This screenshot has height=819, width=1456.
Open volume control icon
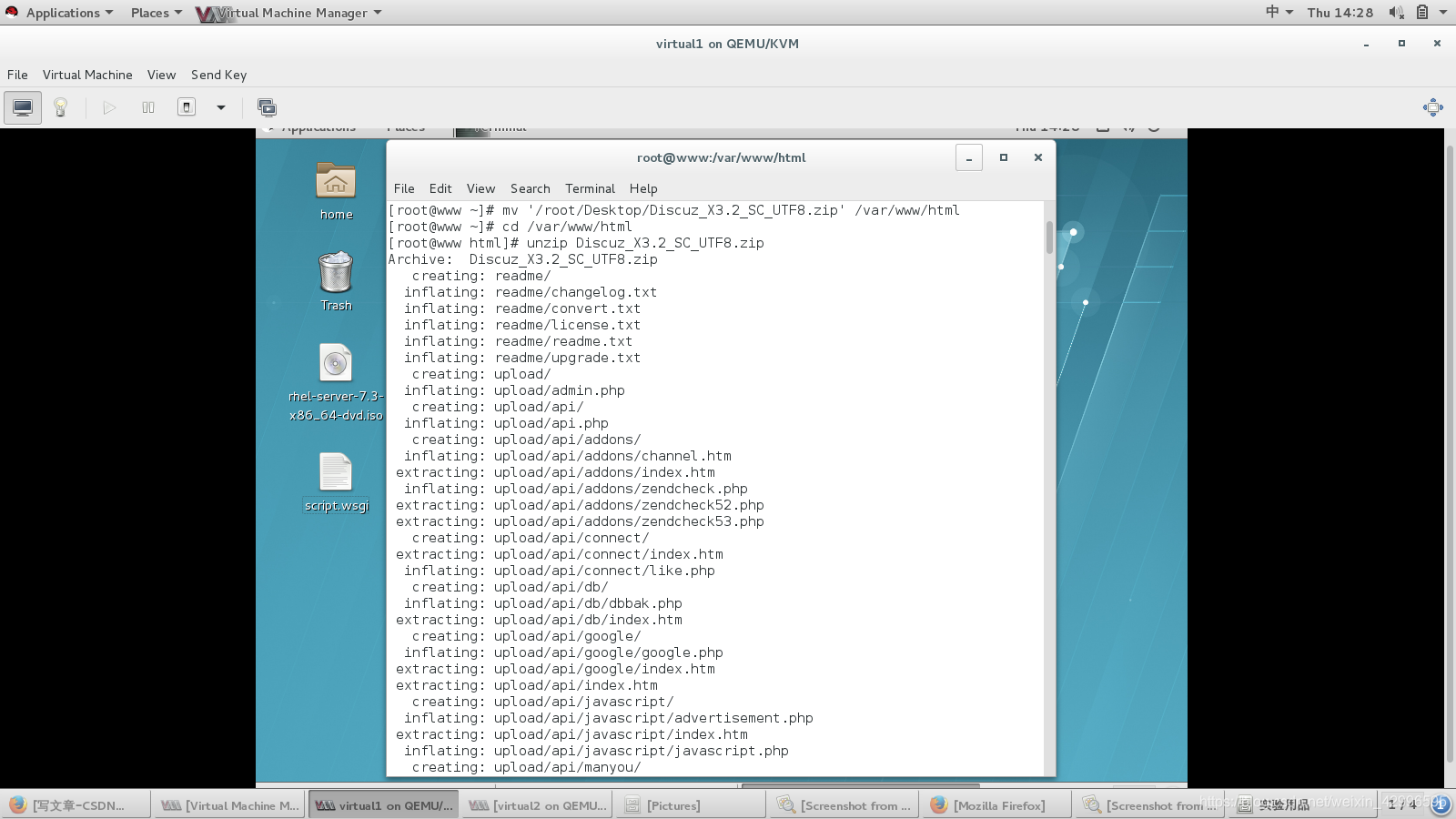click(x=1396, y=12)
